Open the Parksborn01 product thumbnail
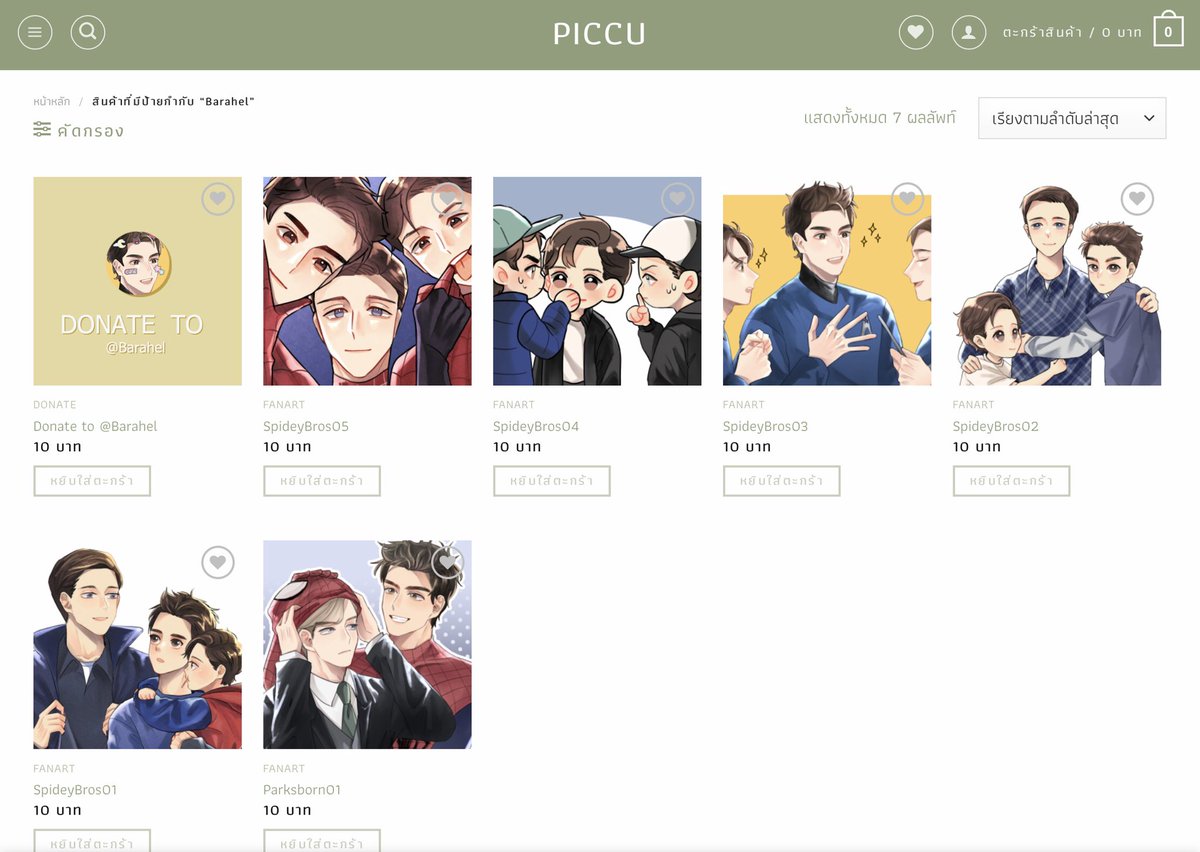Screen dimensions: 1200x852 pyautogui.click(x=367, y=644)
